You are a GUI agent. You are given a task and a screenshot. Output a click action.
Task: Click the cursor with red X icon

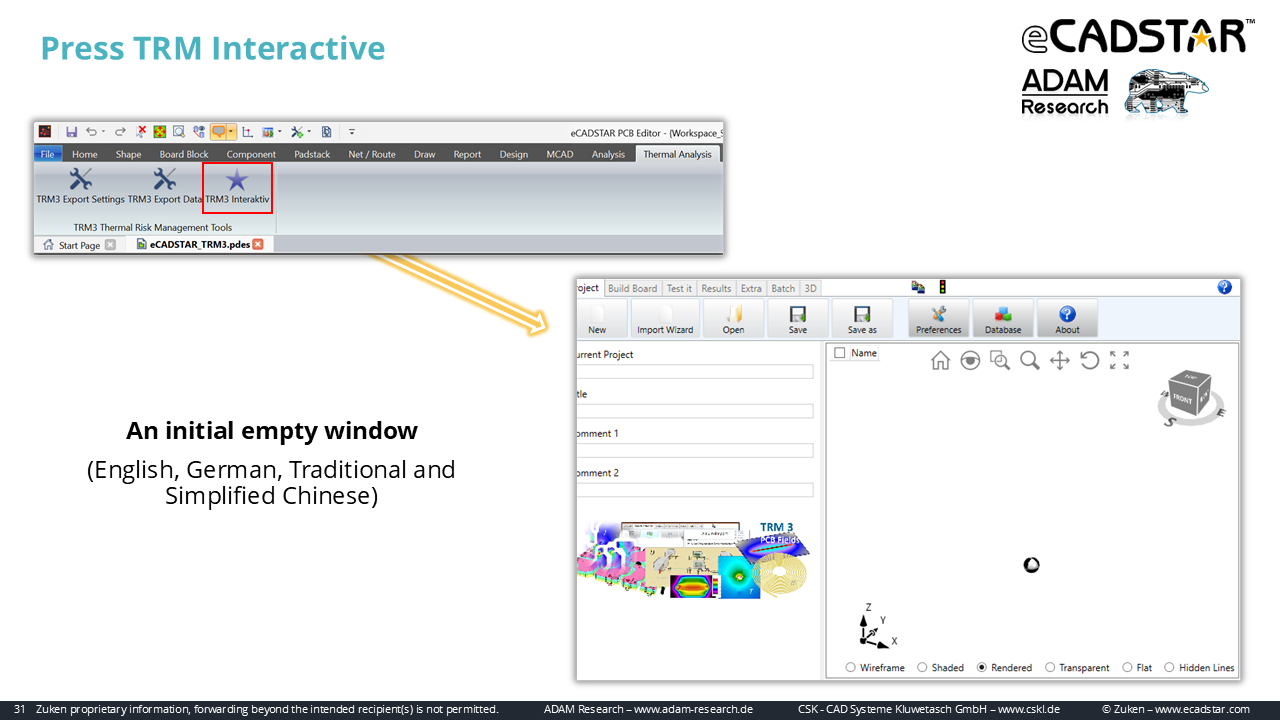pyautogui.click(x=141, y=131)
